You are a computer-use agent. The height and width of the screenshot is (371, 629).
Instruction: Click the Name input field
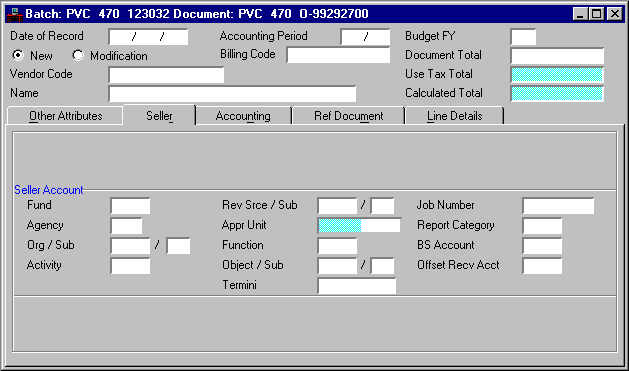[232, 93]
